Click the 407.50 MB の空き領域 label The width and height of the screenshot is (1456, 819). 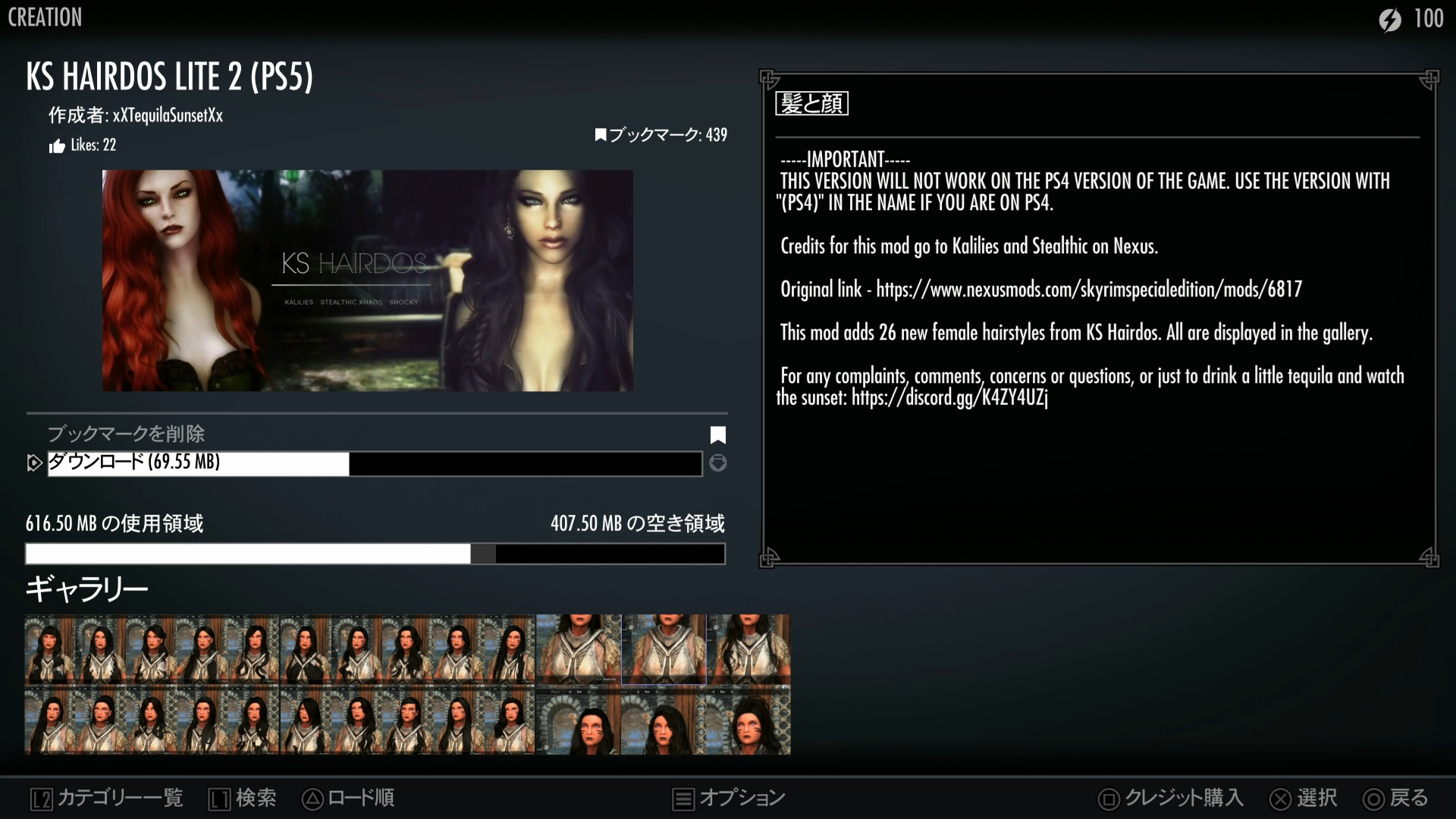pos(638,523)
